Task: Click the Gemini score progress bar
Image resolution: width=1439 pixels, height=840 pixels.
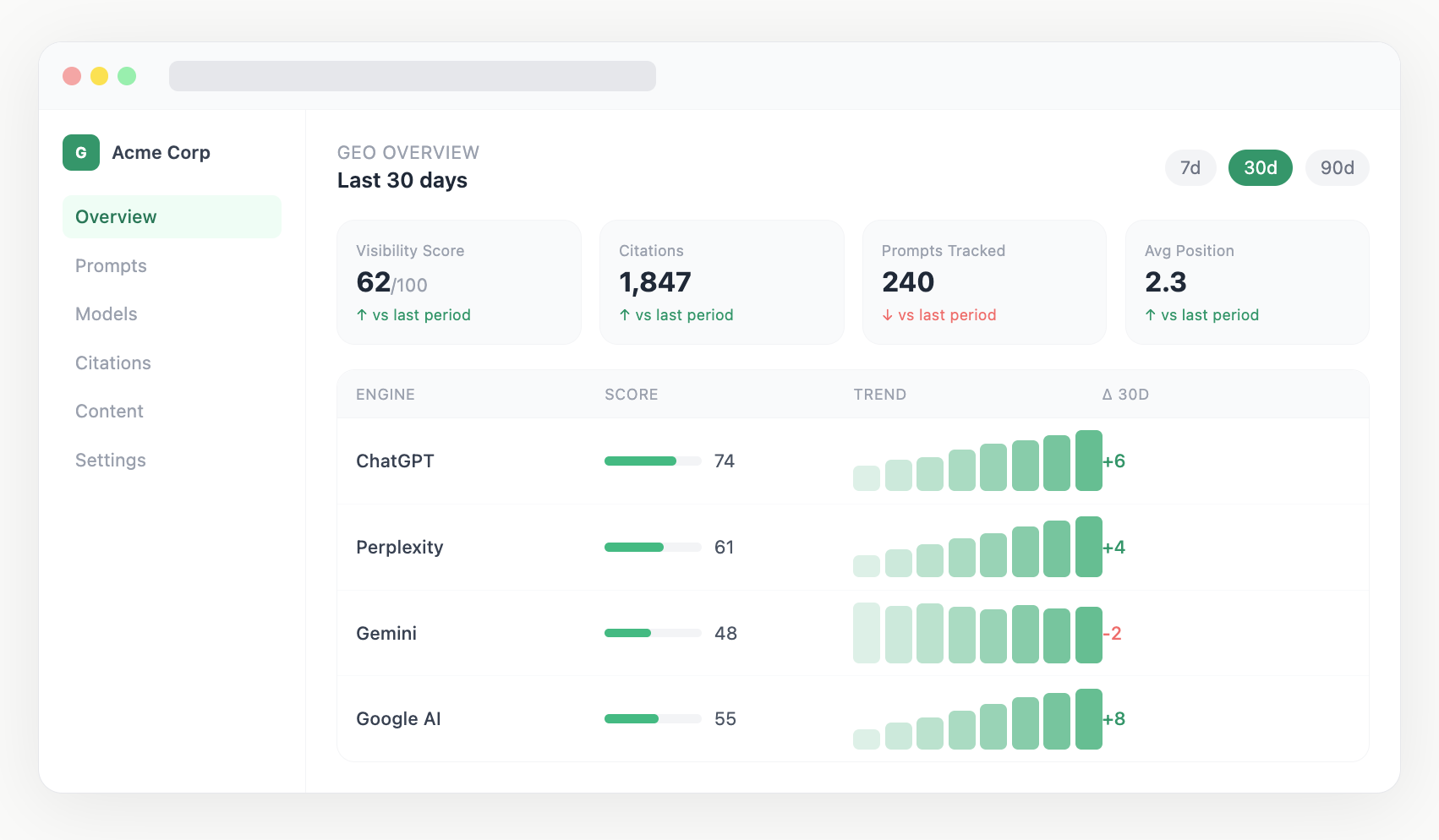Action: [653, 633]
